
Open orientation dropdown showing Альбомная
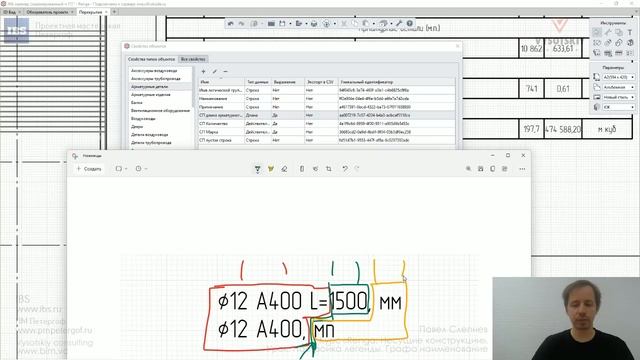point(619,87)
